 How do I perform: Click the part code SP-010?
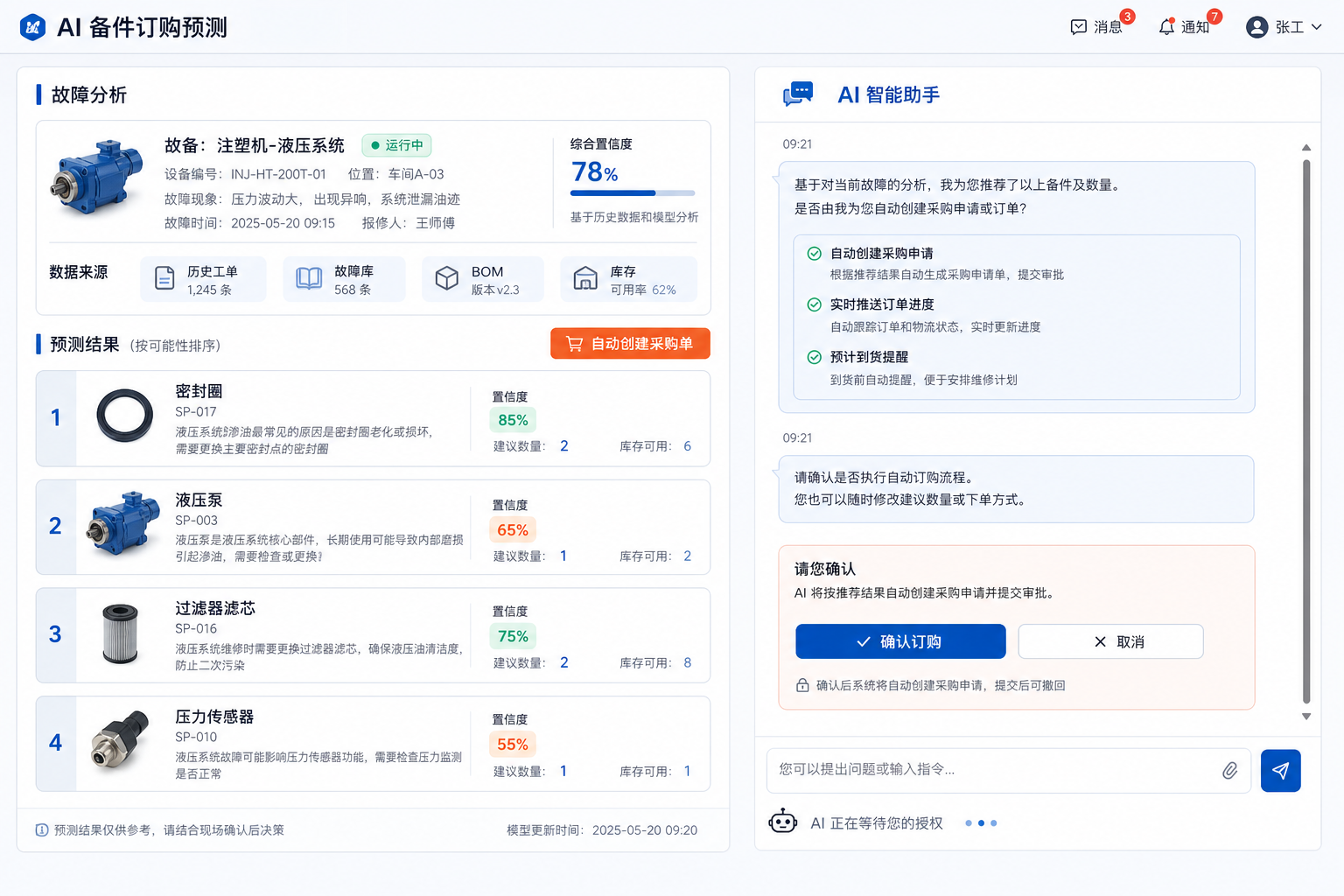coord(196,737)
